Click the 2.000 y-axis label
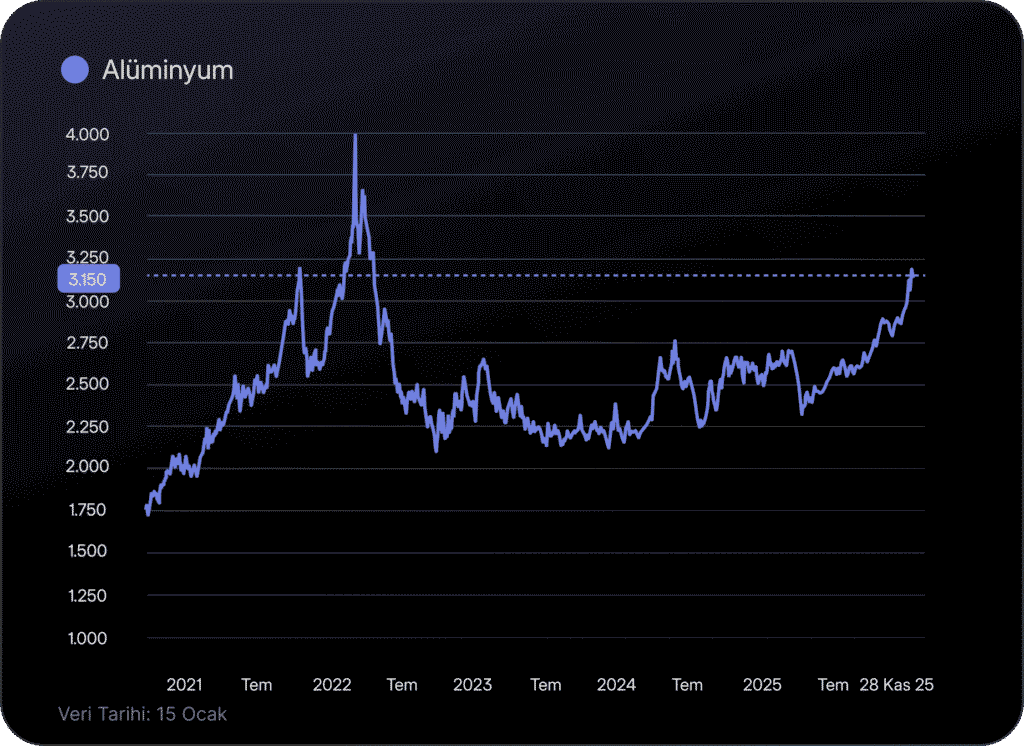 click(88, 467)
